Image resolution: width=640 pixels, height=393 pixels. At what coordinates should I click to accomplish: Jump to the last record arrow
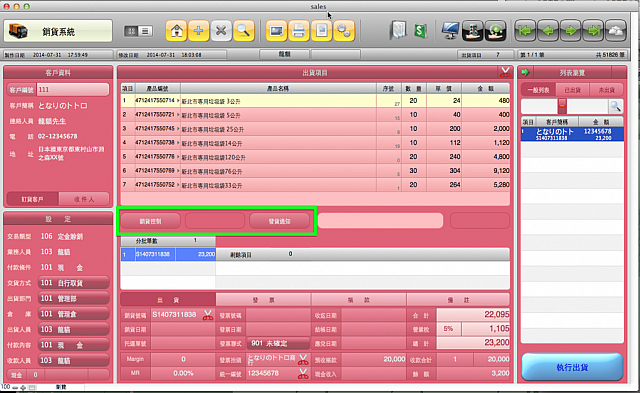pyautogui.click(x=593, y=31)
